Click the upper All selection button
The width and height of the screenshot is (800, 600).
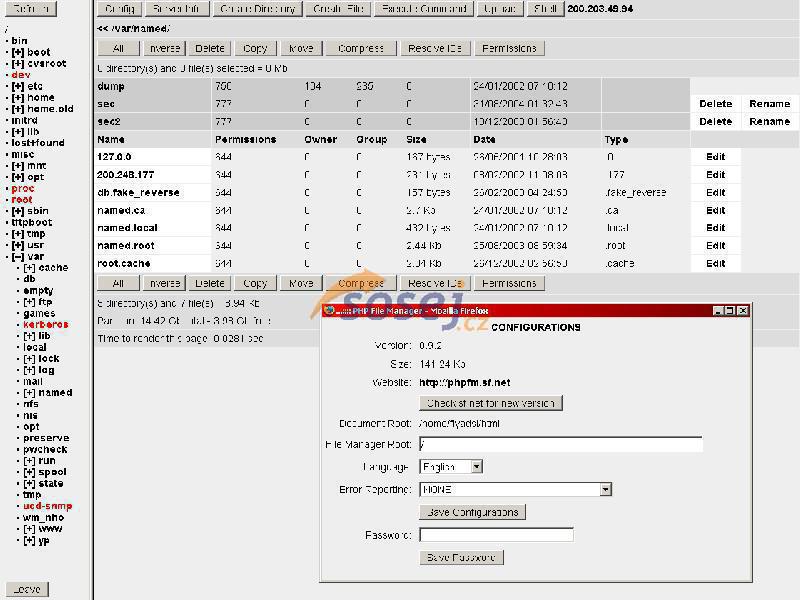tap(118, 48)
